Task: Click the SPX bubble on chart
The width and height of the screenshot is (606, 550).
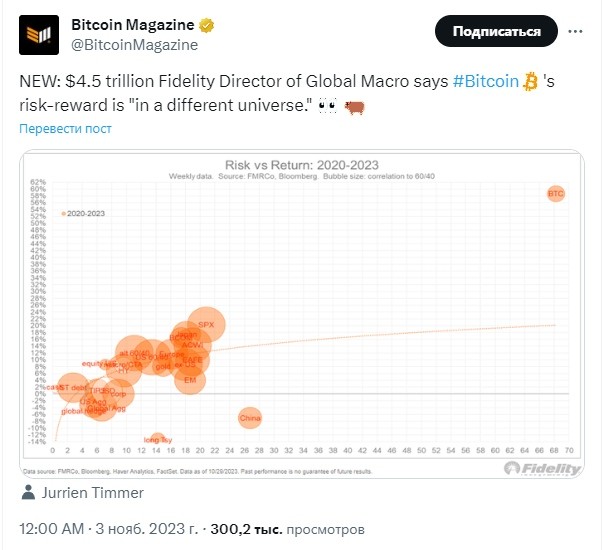Action: click(206, 325)
